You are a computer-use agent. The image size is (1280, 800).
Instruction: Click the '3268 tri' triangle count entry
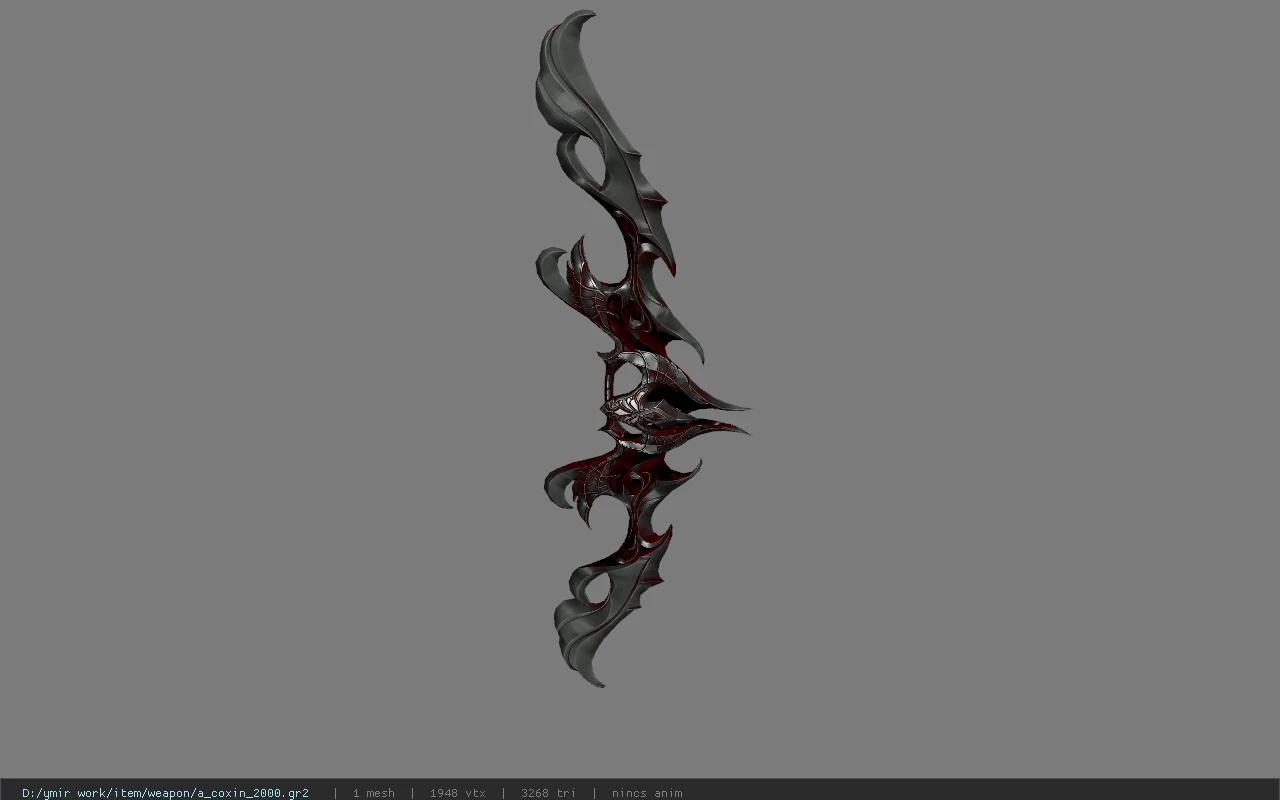548,793
